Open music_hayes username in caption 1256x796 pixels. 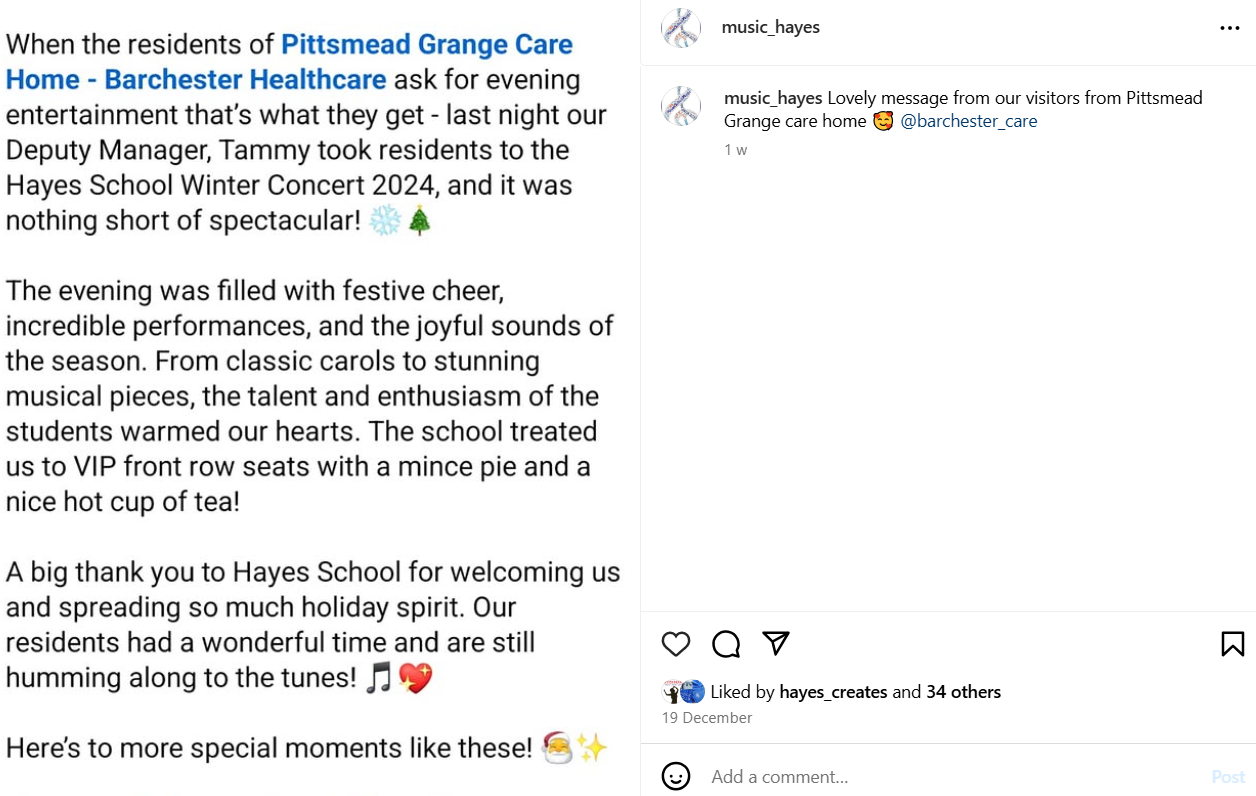coord(773,98)
